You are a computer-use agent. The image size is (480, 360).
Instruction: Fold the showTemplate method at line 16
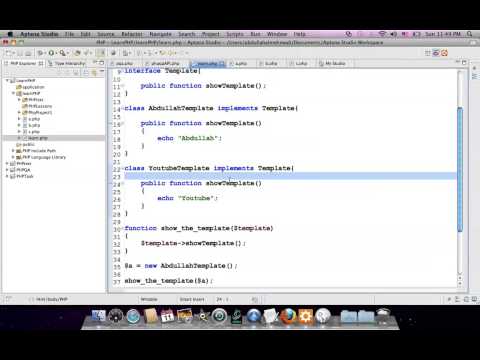click(x=122, y=123)
